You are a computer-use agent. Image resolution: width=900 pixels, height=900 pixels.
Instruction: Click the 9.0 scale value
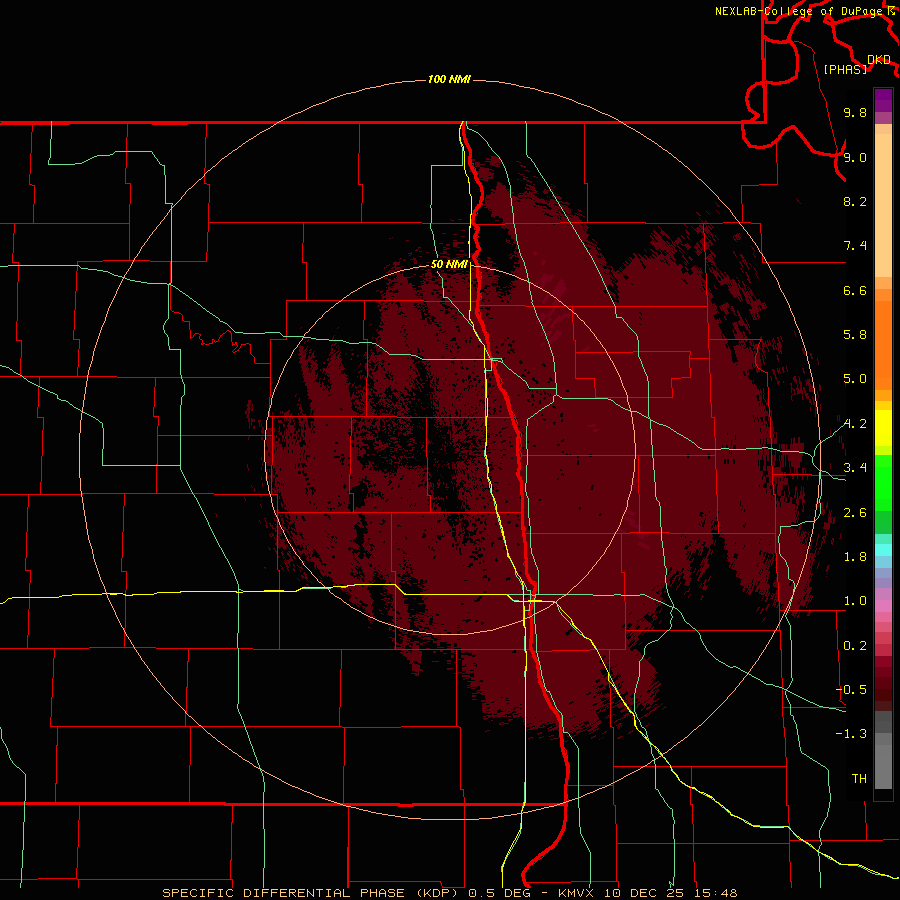click(x=855, y=157)
